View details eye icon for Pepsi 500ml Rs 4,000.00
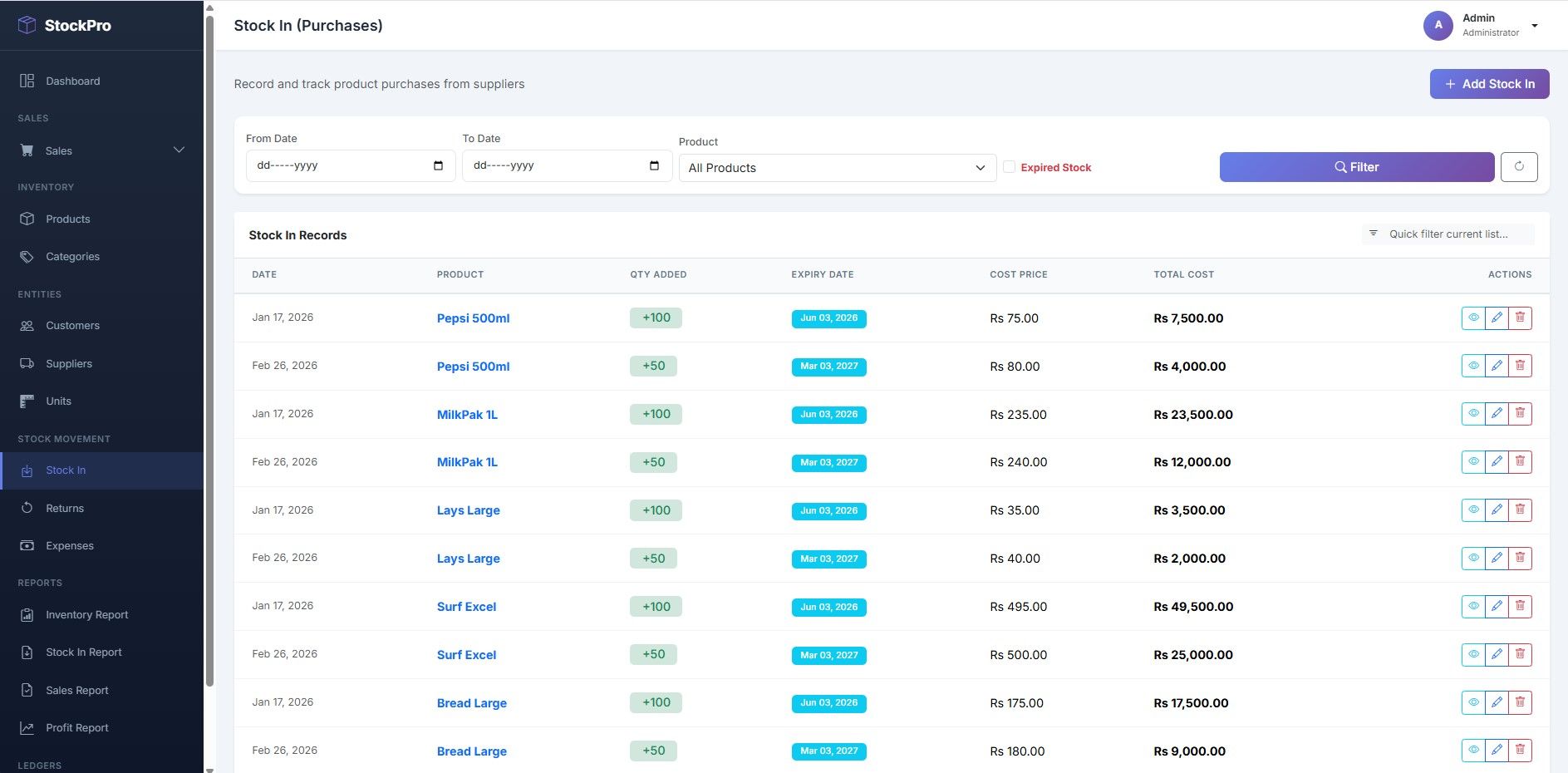Image resolution: width=1568 pixels, height=773 pixels. click(x=1473, y=366)
